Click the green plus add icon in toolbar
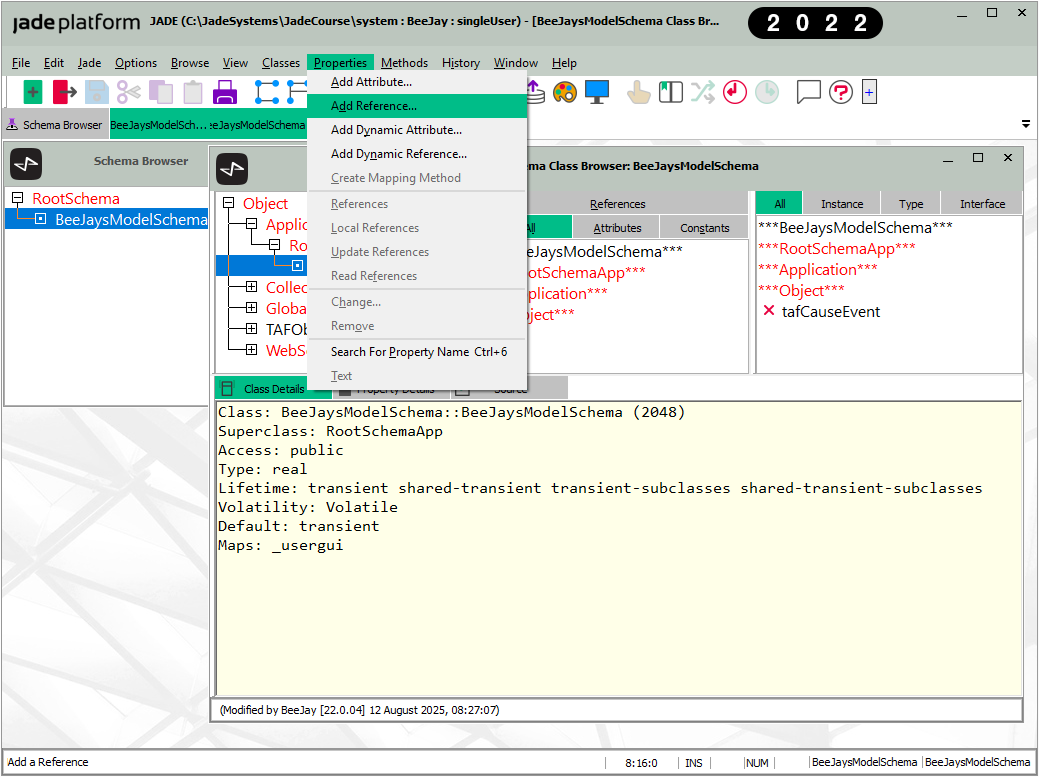 [33, 92]
